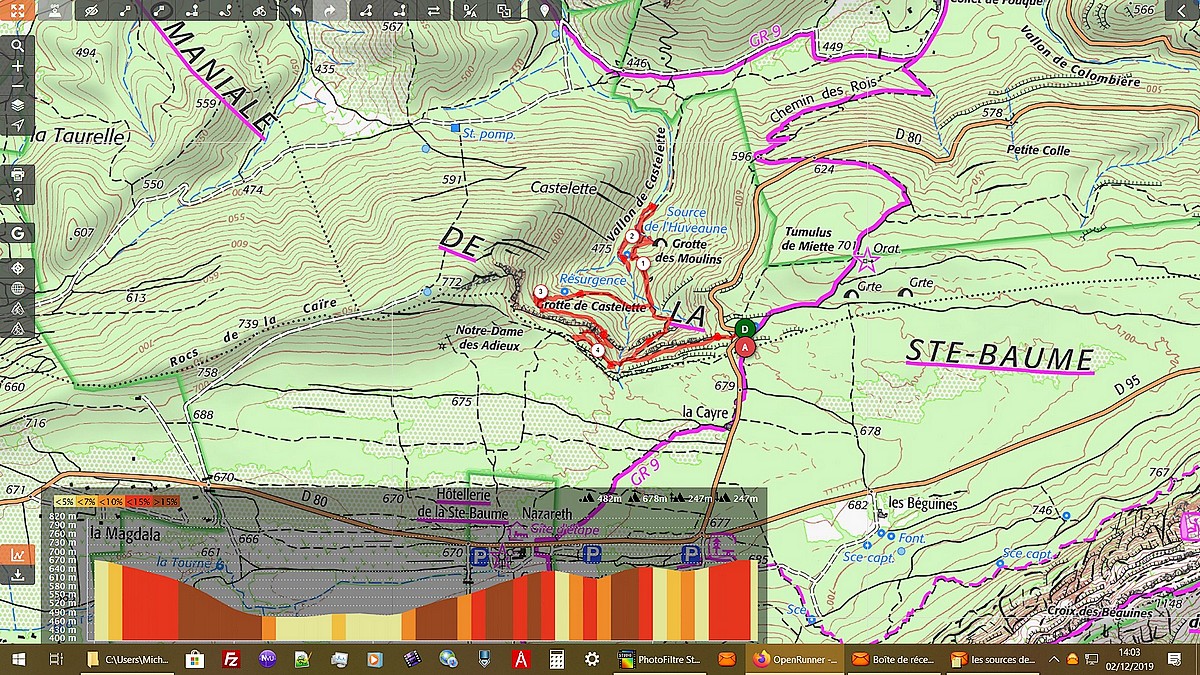Click the orange fullscreen expand icon
Viewport: 1200px width, 675px height.
[x=17, y=10]
